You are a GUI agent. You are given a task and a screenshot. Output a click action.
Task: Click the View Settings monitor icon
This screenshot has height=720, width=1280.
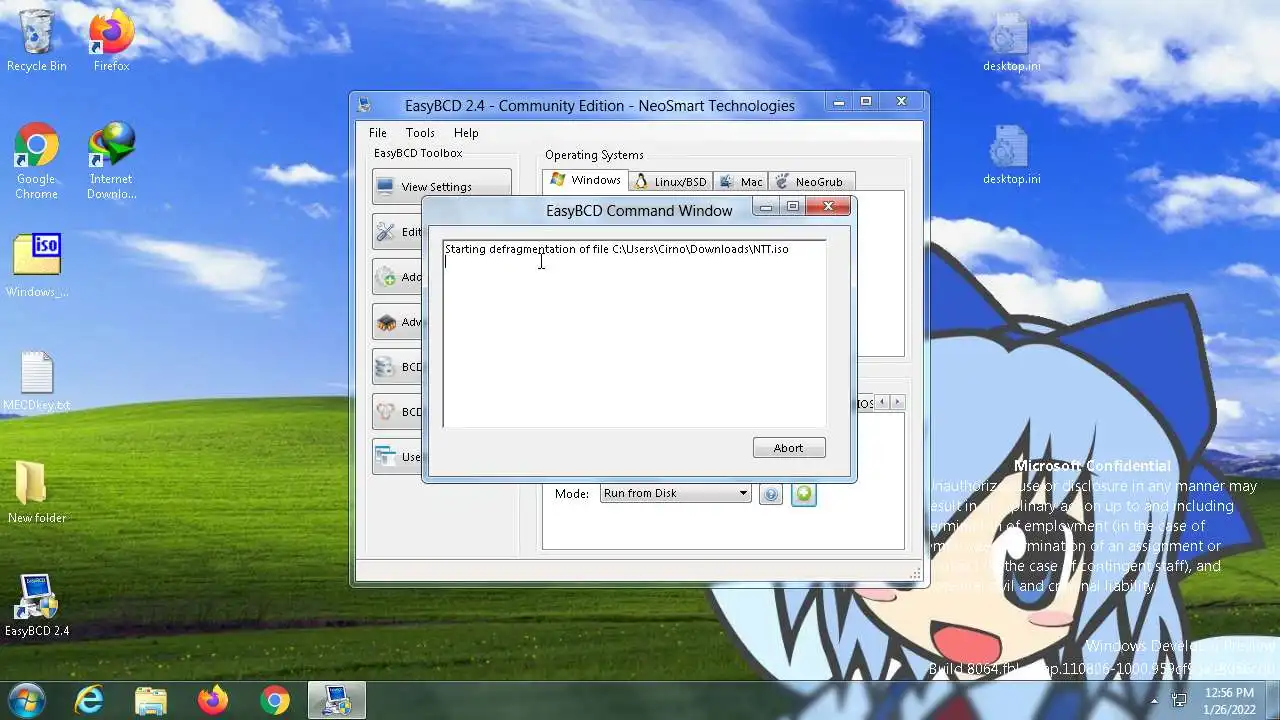[x=386, y=187]
